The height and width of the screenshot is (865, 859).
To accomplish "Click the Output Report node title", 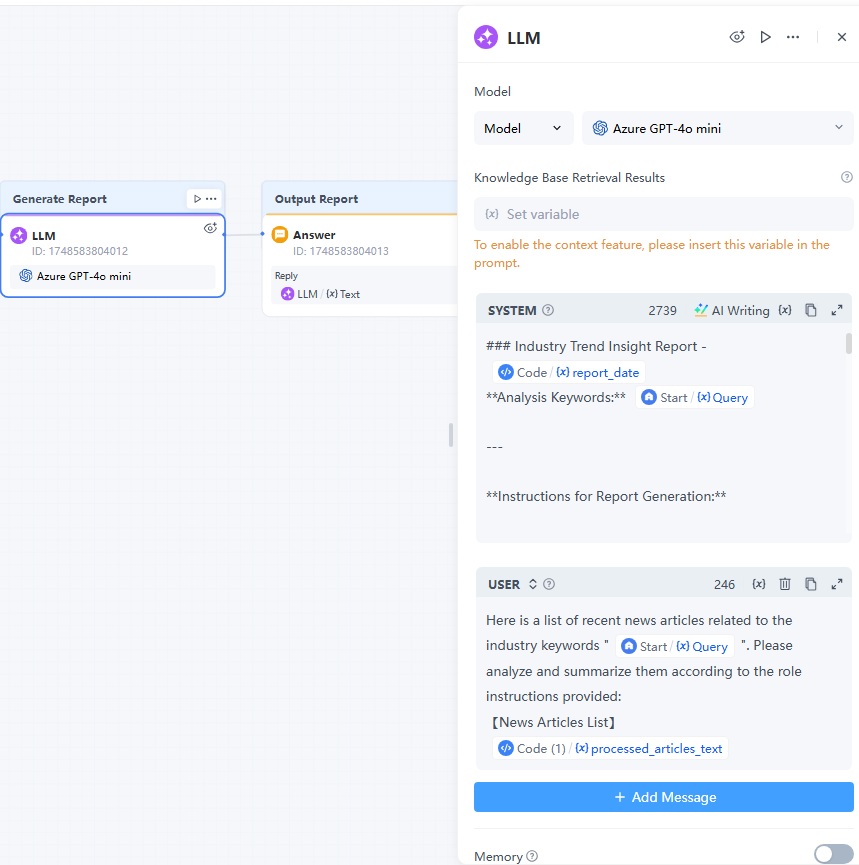I will [x=316, y=199].
